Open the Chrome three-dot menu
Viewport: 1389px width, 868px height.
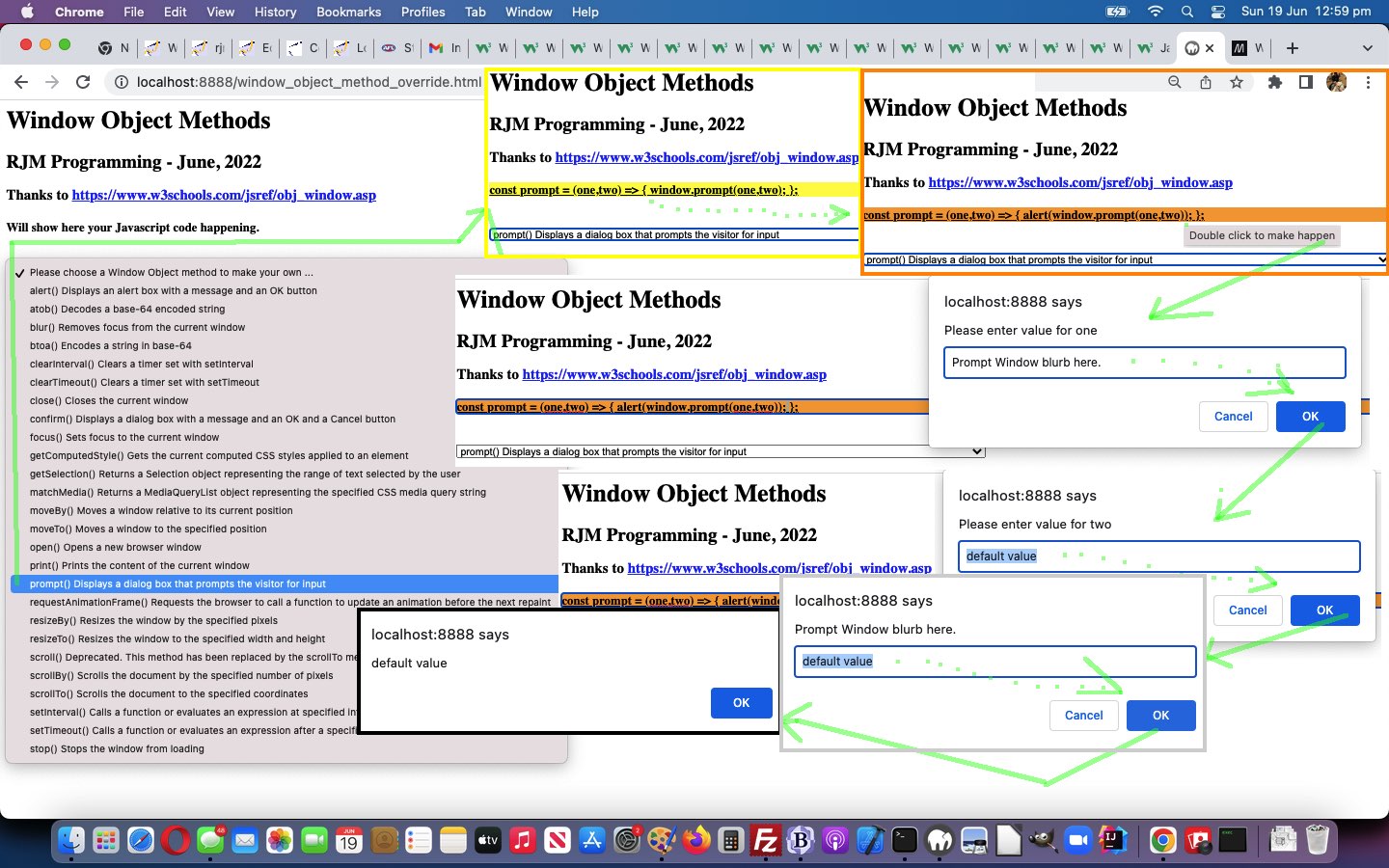coord(1369,83)
